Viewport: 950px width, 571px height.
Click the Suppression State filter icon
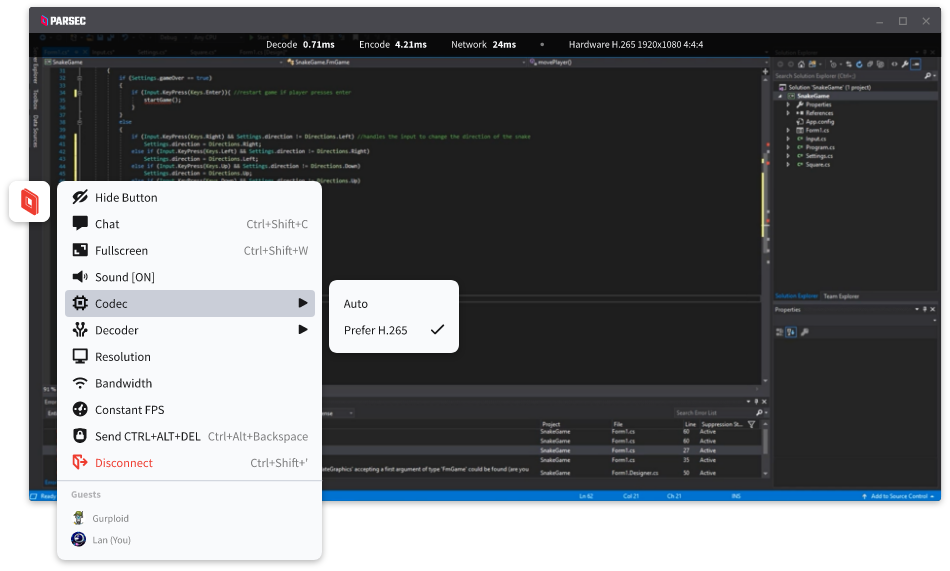pos(751,424)
